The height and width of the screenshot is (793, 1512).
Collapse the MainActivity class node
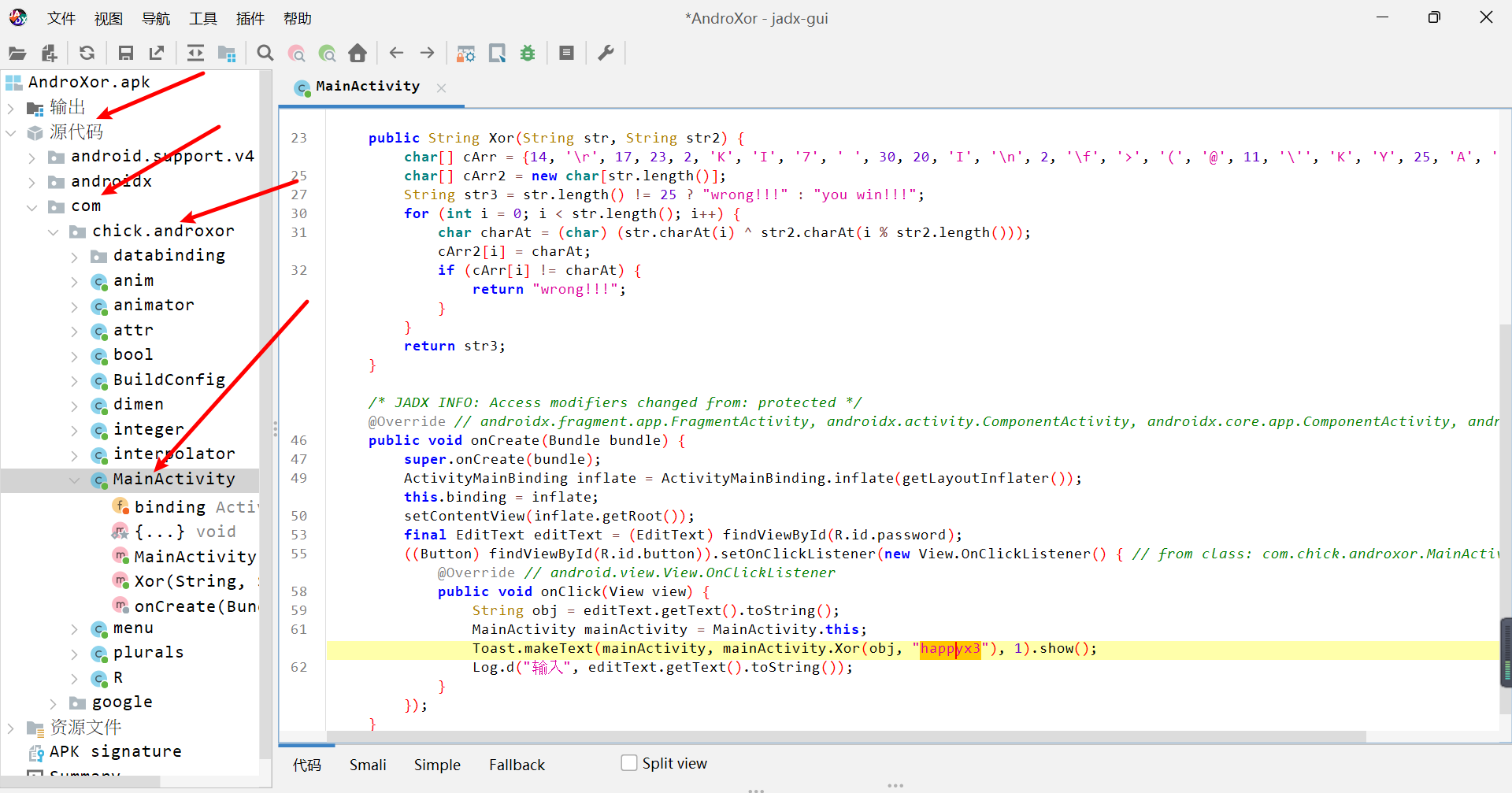coord(75,480)
